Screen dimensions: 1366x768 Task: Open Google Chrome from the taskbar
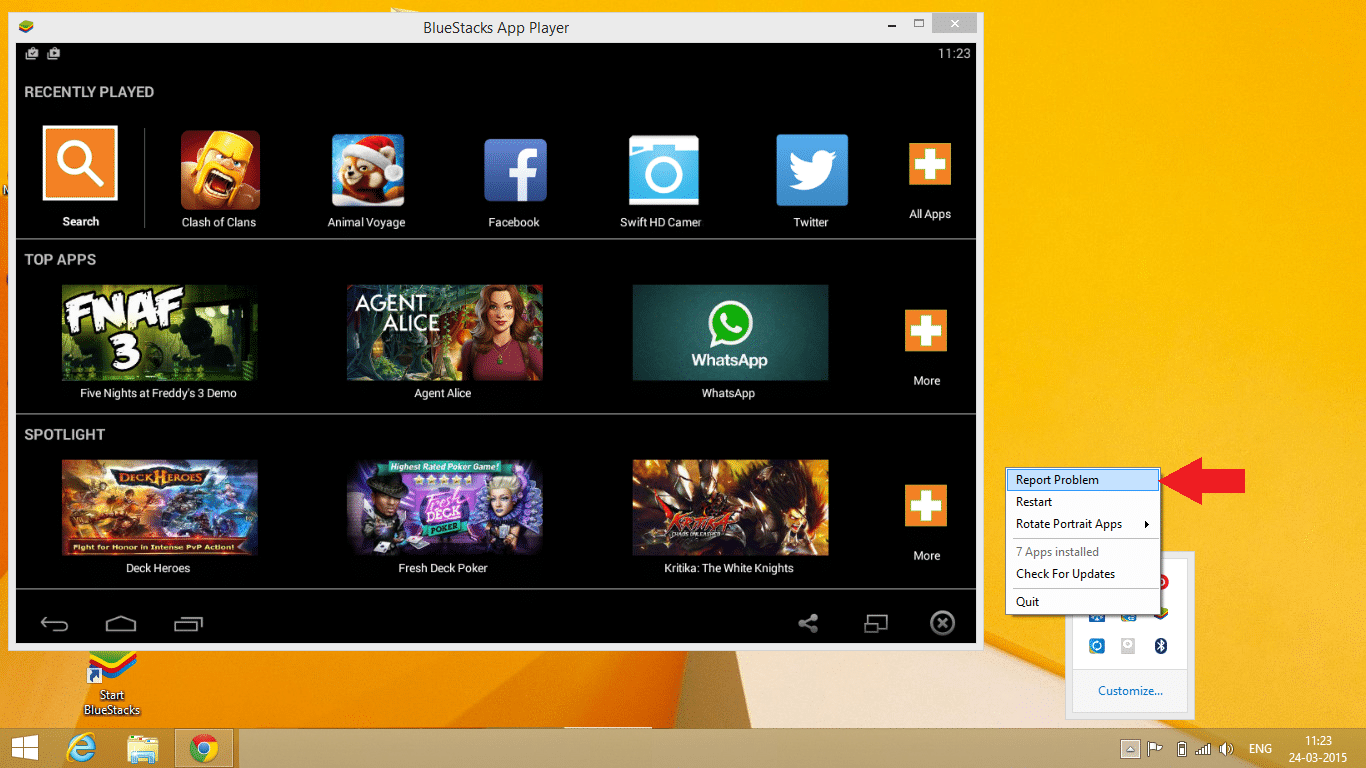click(204, 748)
